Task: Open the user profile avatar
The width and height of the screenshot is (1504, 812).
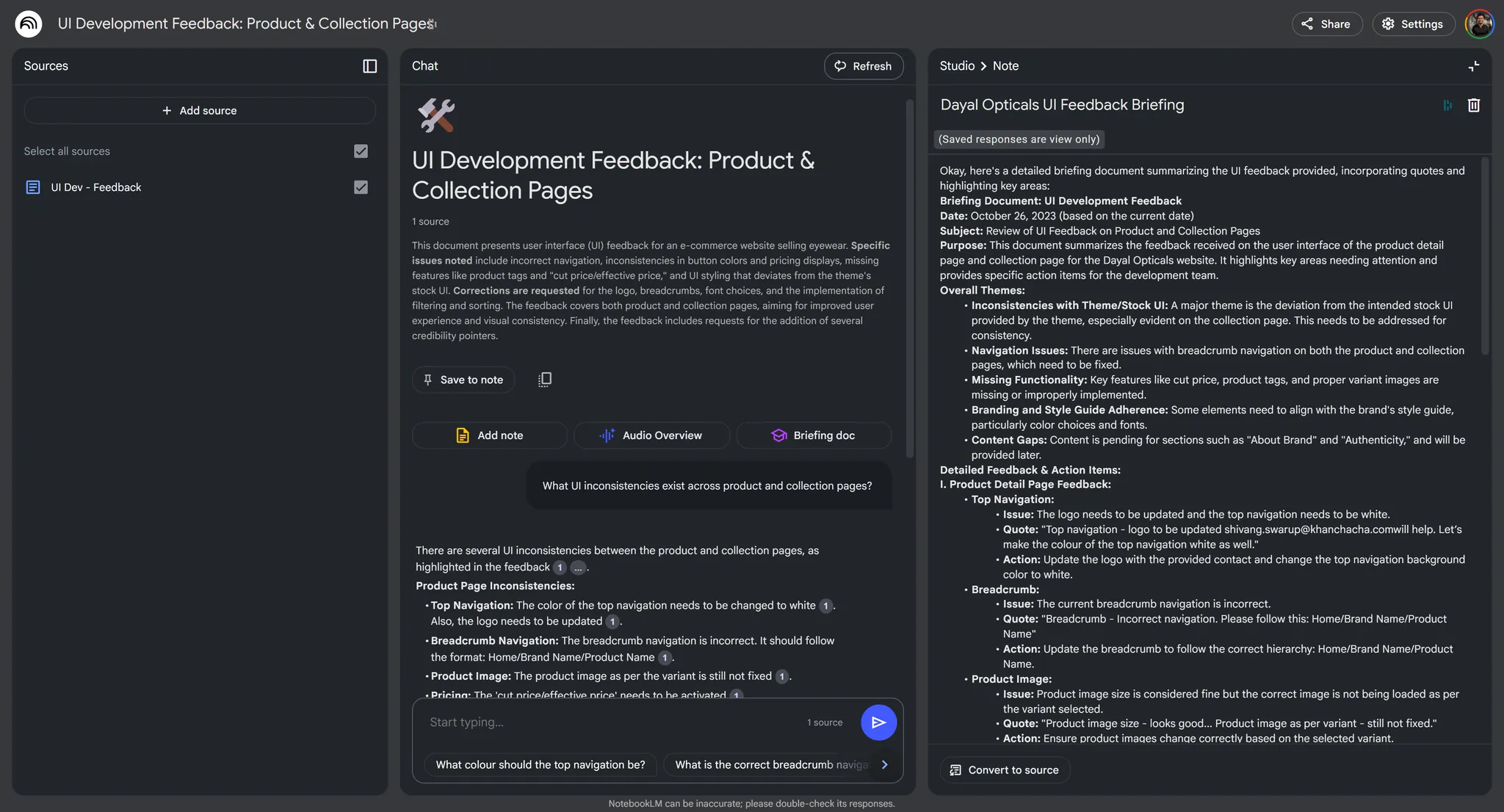Action: click(1479, 23)
